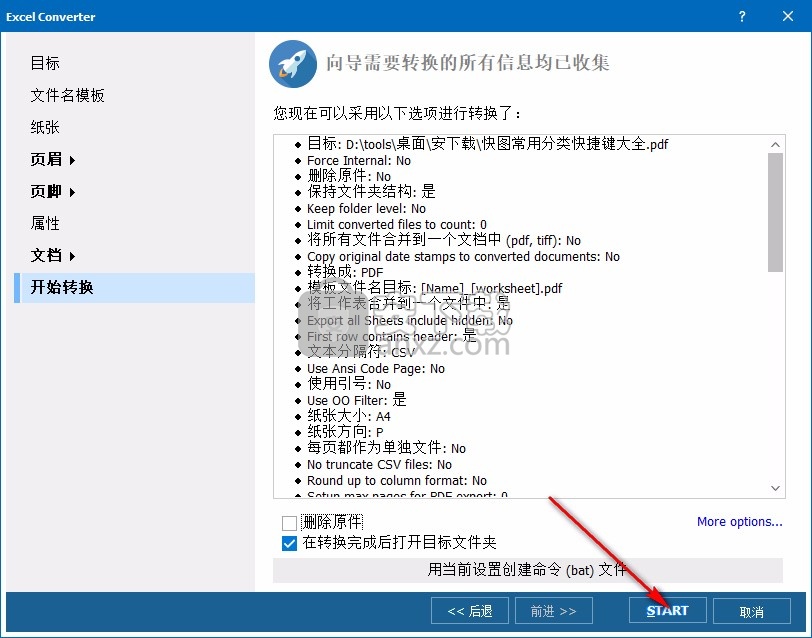
Task: Select the 开始转换 sidebar item
Action: 62,287
